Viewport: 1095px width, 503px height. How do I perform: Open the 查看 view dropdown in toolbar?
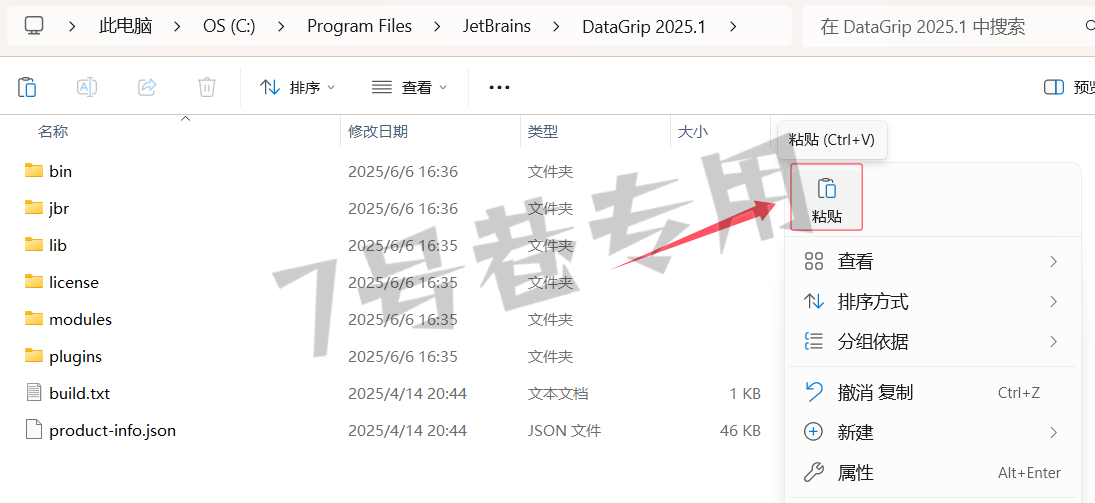(410, 87)
